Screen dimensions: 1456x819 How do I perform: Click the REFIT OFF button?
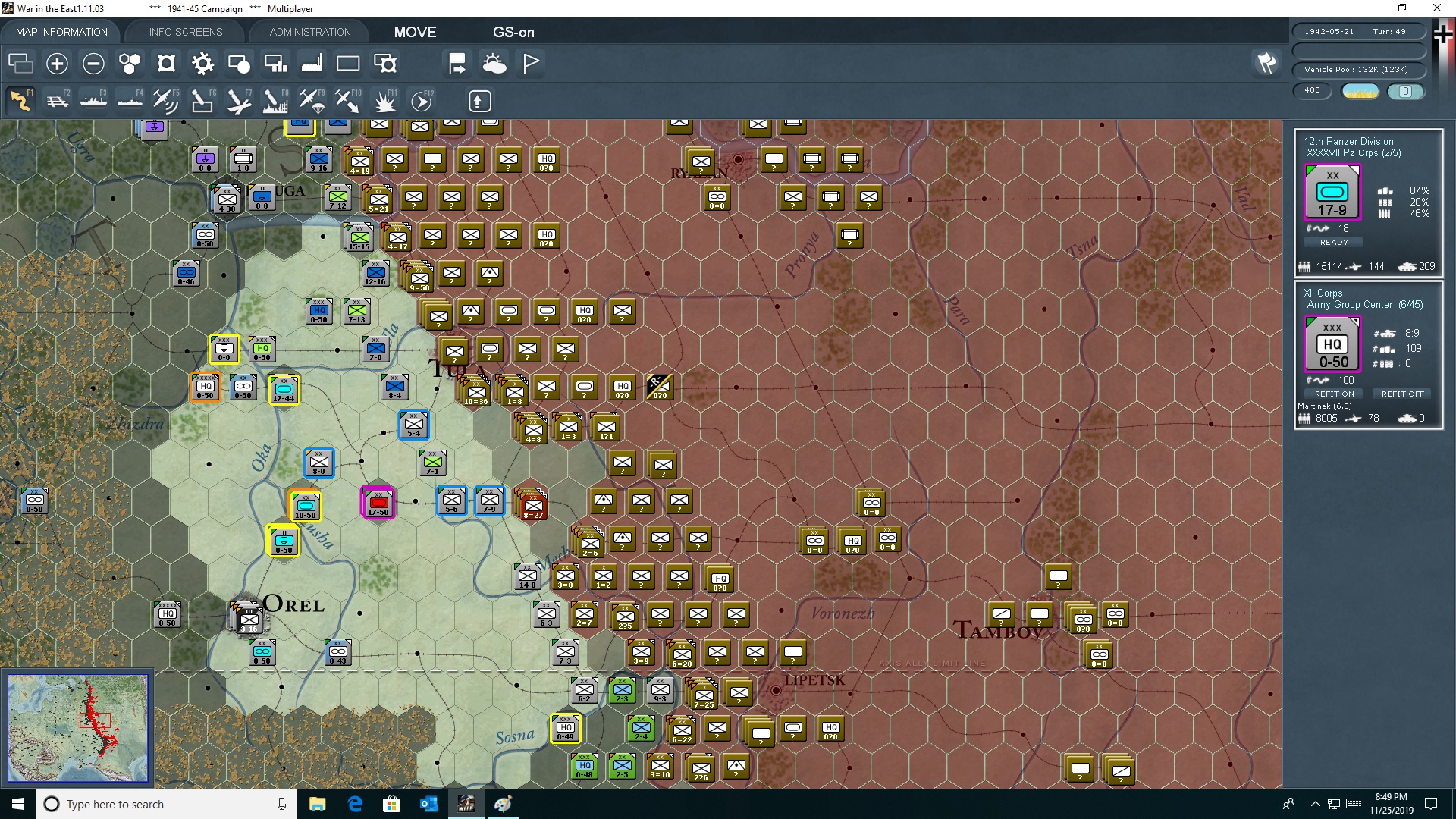coord(1402,394)
